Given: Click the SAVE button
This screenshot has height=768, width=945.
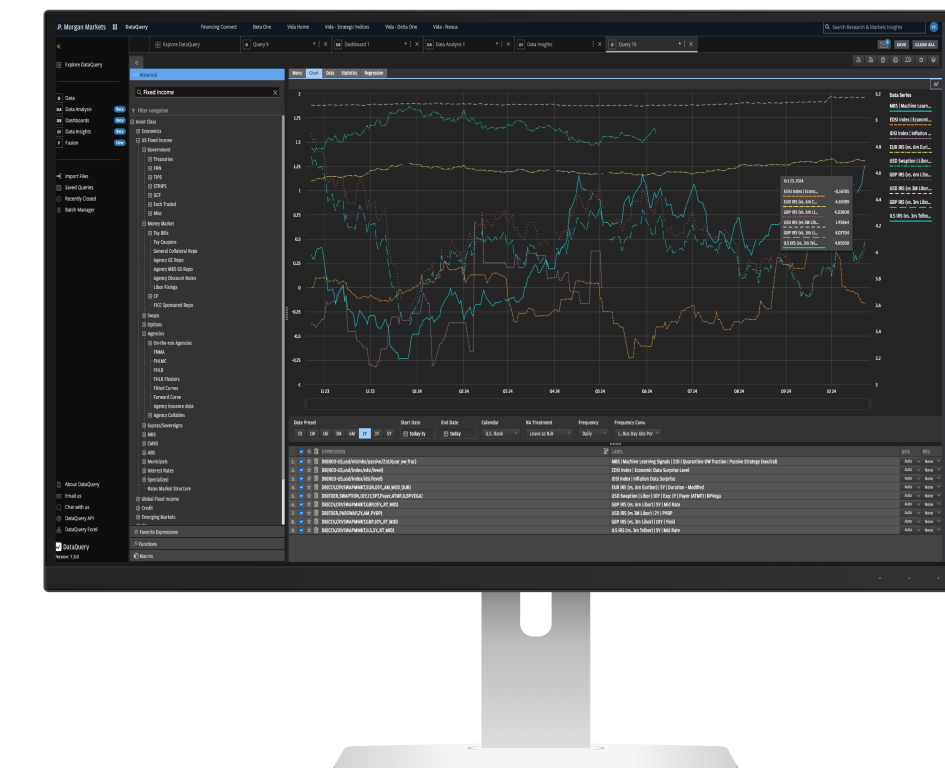Looking at the screenshot, I should click(x=899, y=44).
